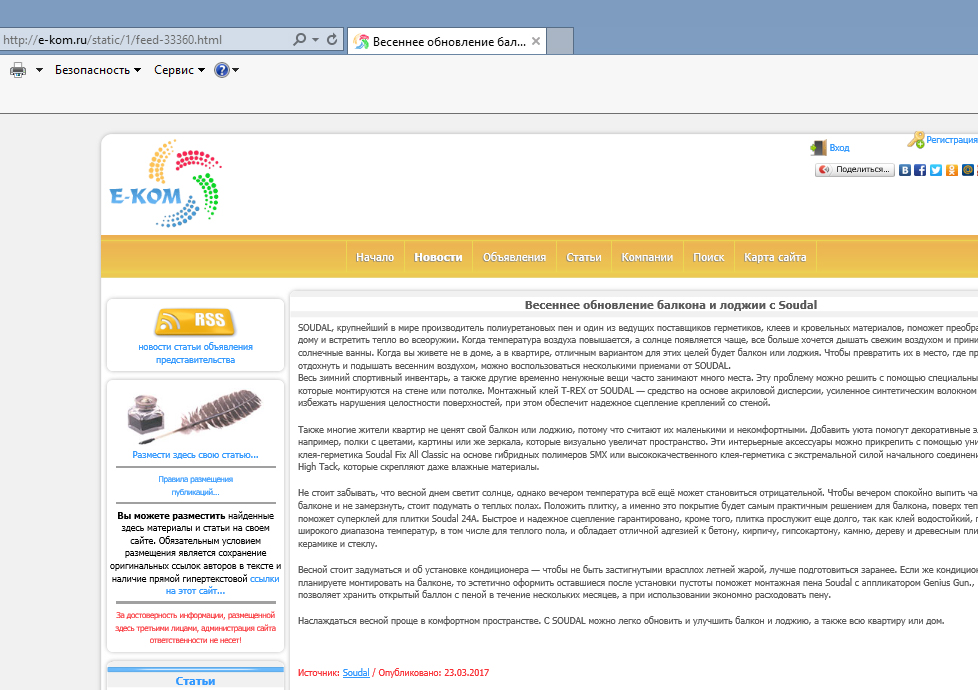Click the ссылки на этот сайт link
Screen dimensions: 978x690
coord(222,585)
